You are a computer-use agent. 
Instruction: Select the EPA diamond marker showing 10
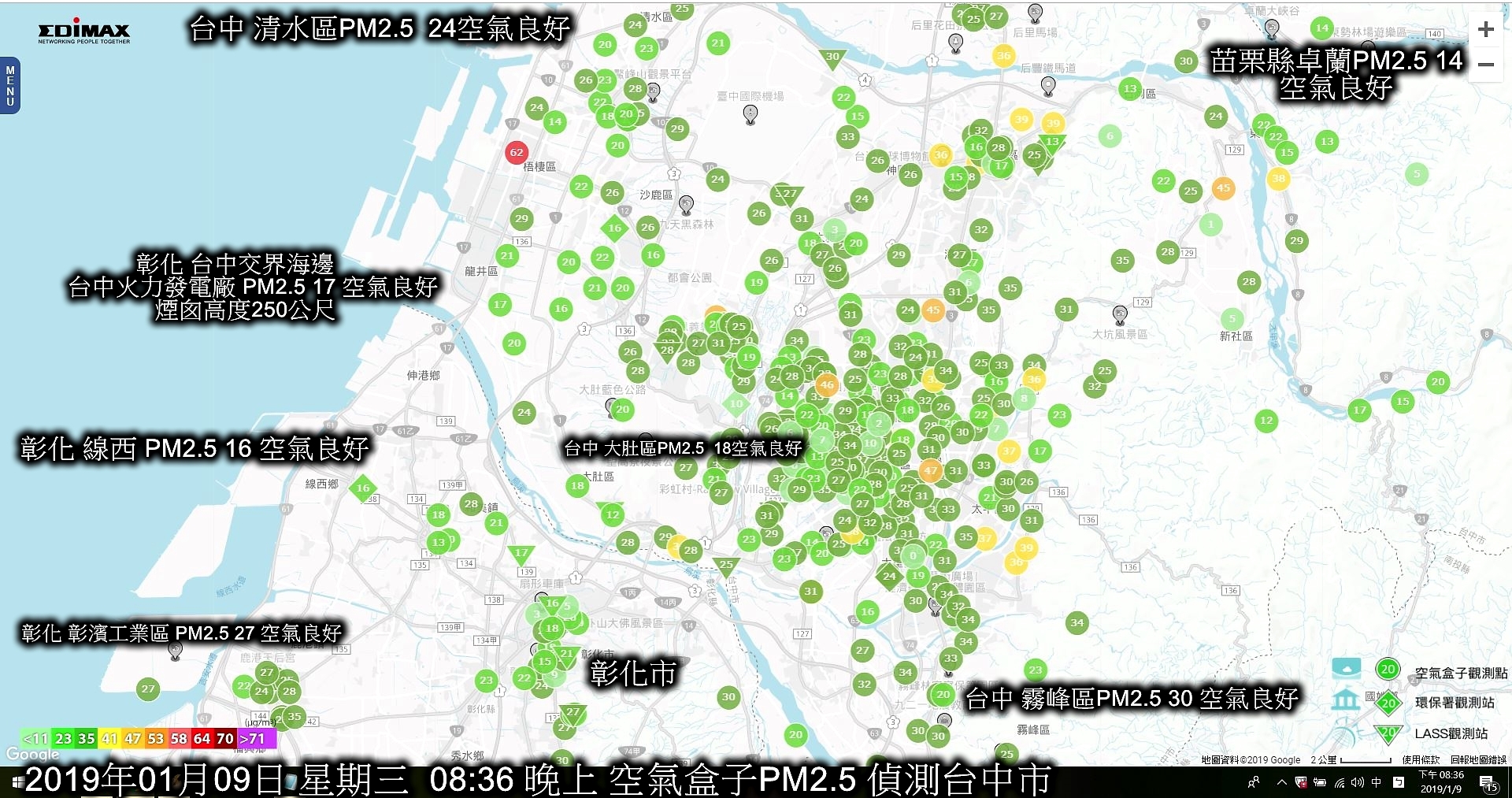736,403
